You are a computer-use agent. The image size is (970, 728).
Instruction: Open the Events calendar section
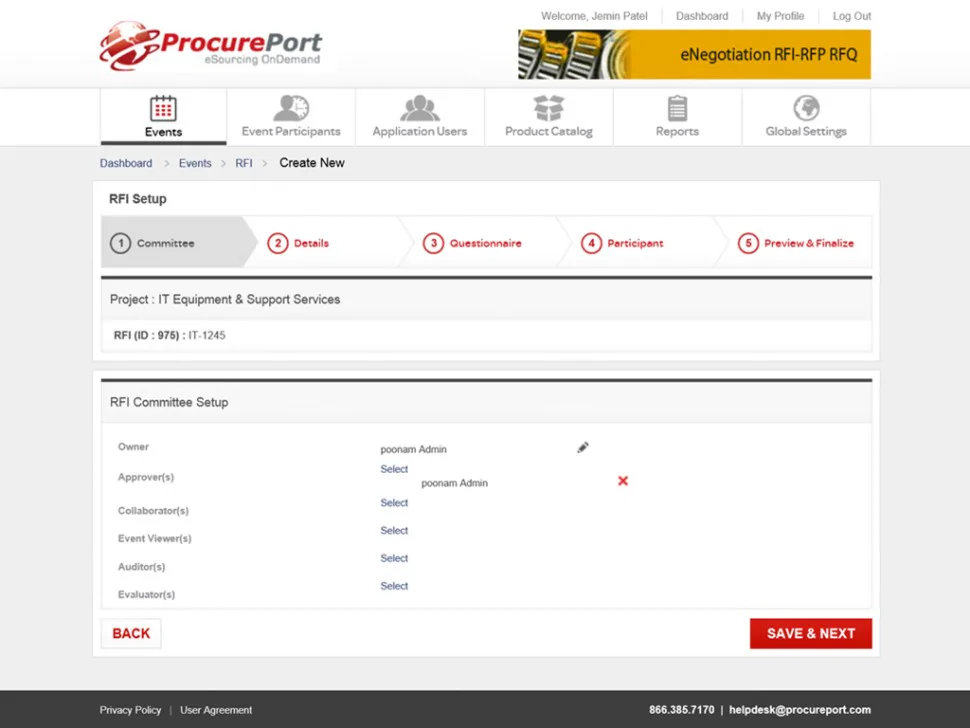162,116
